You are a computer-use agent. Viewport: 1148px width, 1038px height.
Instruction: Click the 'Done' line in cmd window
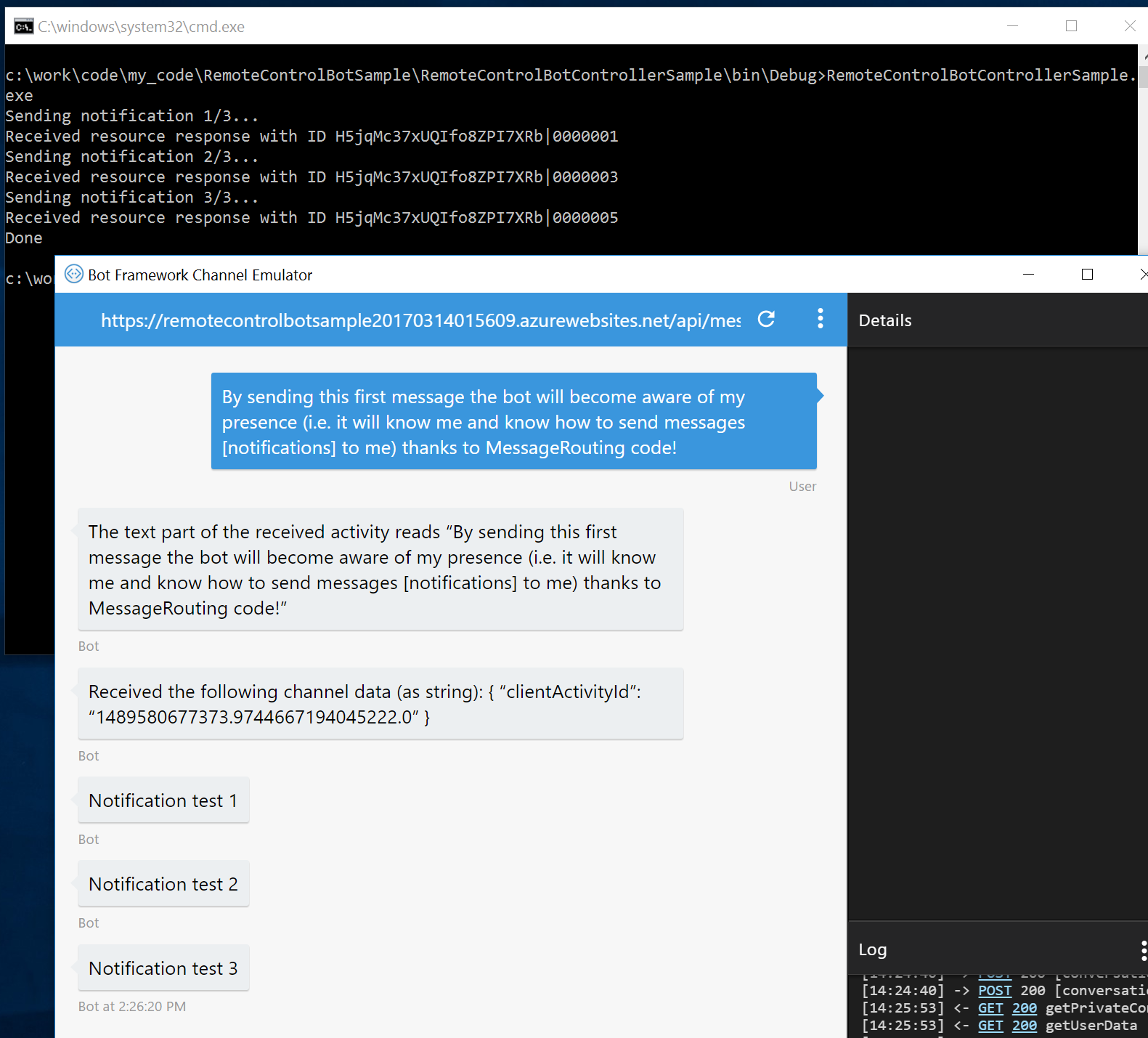(24, 238)
